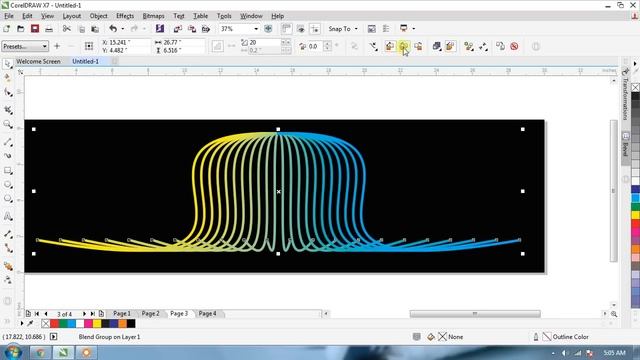The image size is (640, 360).
Task: Go to the next page arrow
Action: [x=84, y=313]
